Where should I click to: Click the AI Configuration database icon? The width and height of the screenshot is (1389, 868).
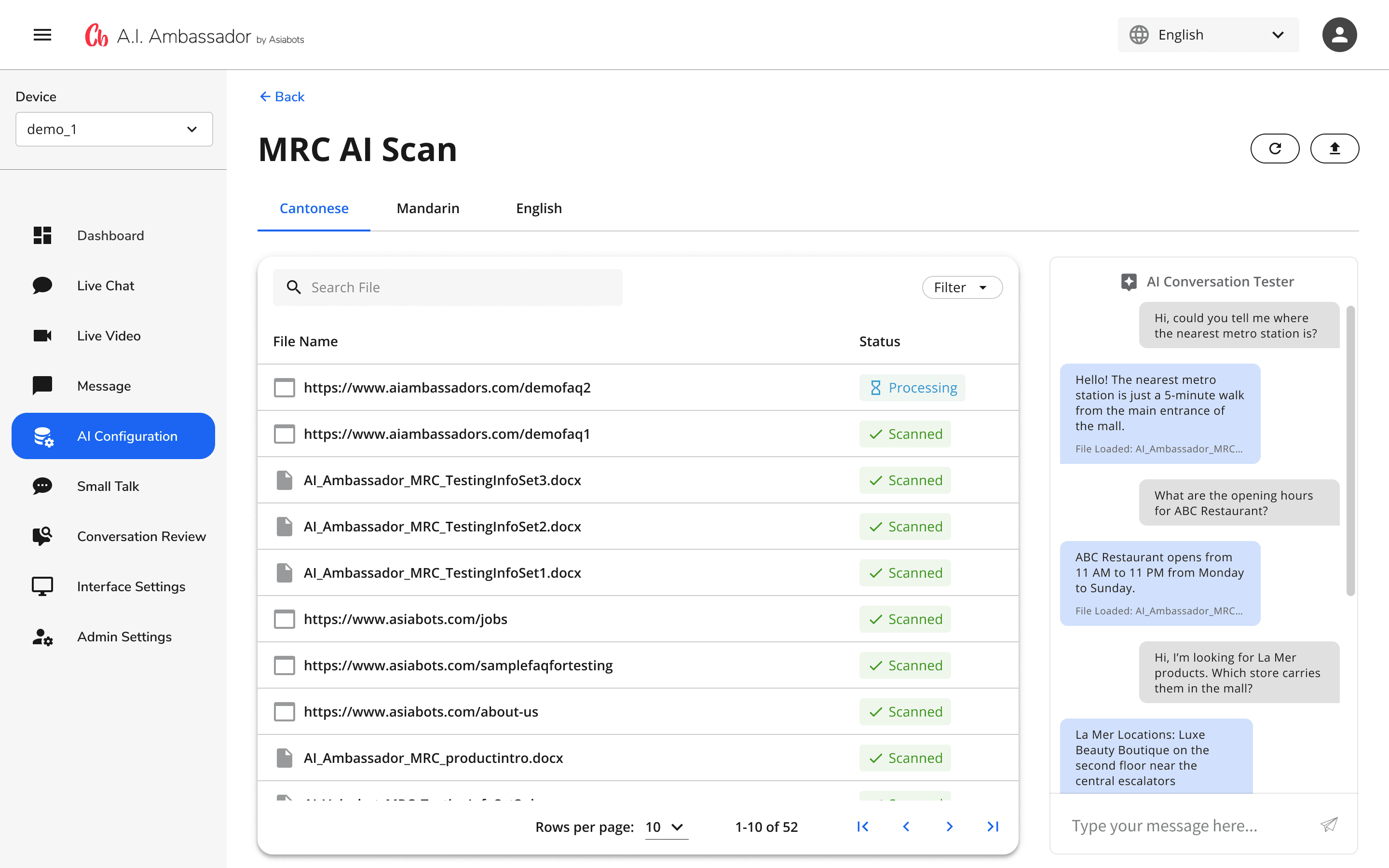pos(43,436)
